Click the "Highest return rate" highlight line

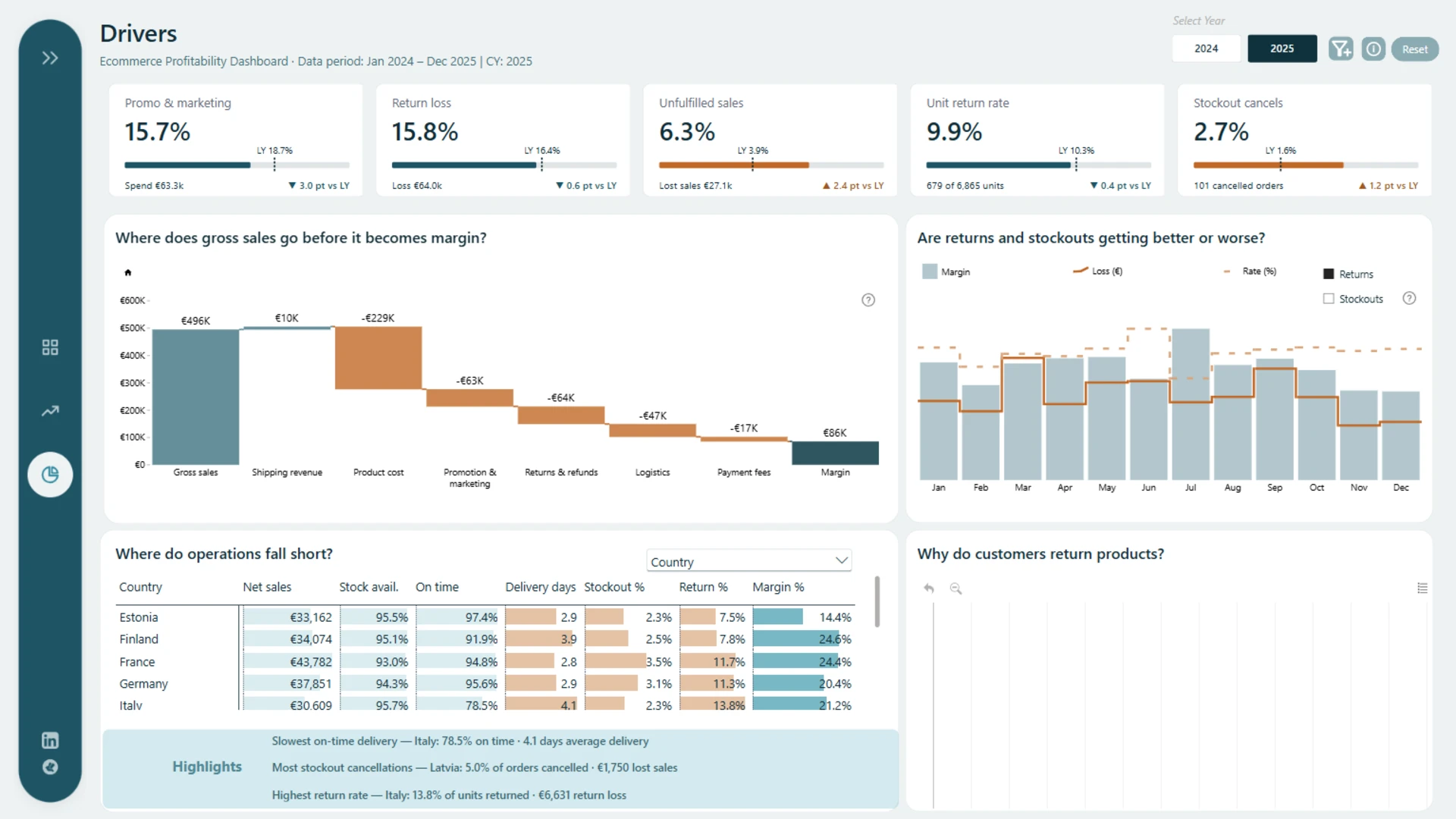pyautogui.click(x=449, y=795)
